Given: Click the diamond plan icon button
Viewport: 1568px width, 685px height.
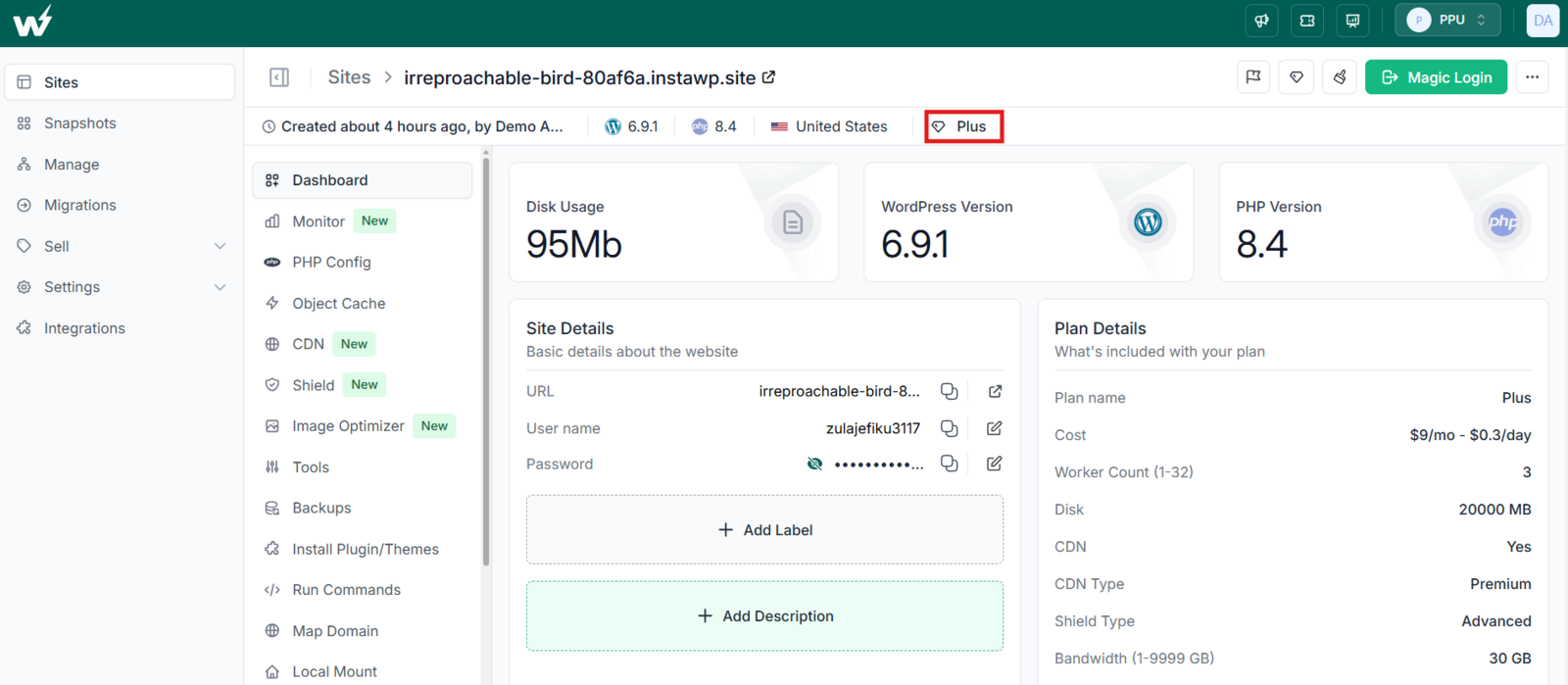Looking at the screenshot, I should click(1297, 76).
